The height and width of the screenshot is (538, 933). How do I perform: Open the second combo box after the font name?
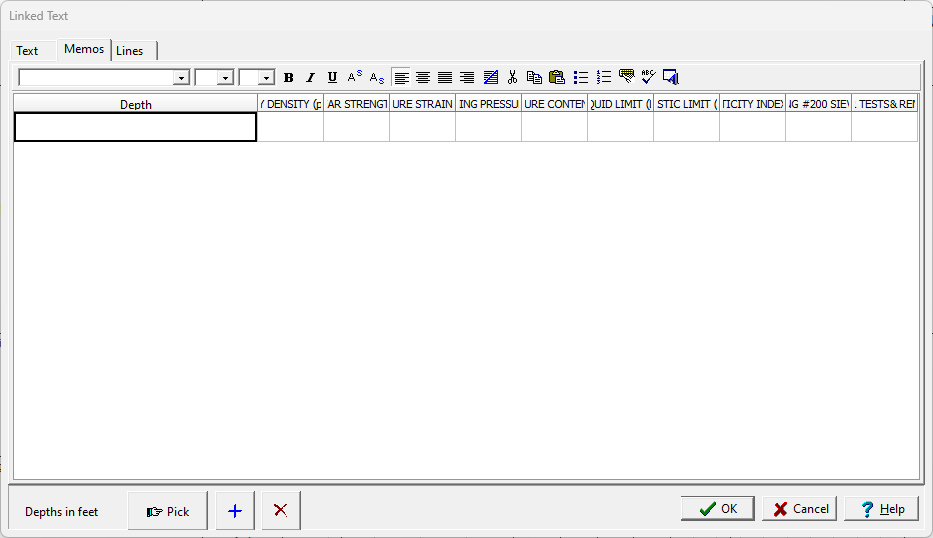225,78
